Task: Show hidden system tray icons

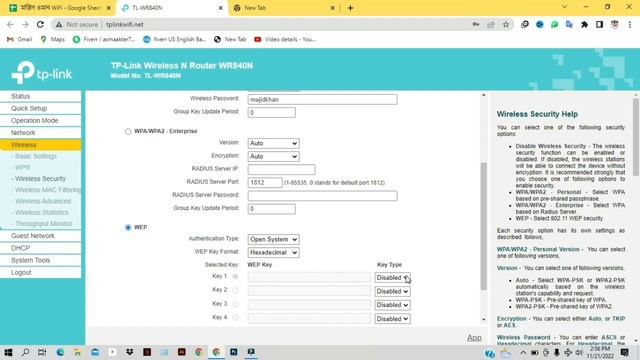Action: click(523, 352)
